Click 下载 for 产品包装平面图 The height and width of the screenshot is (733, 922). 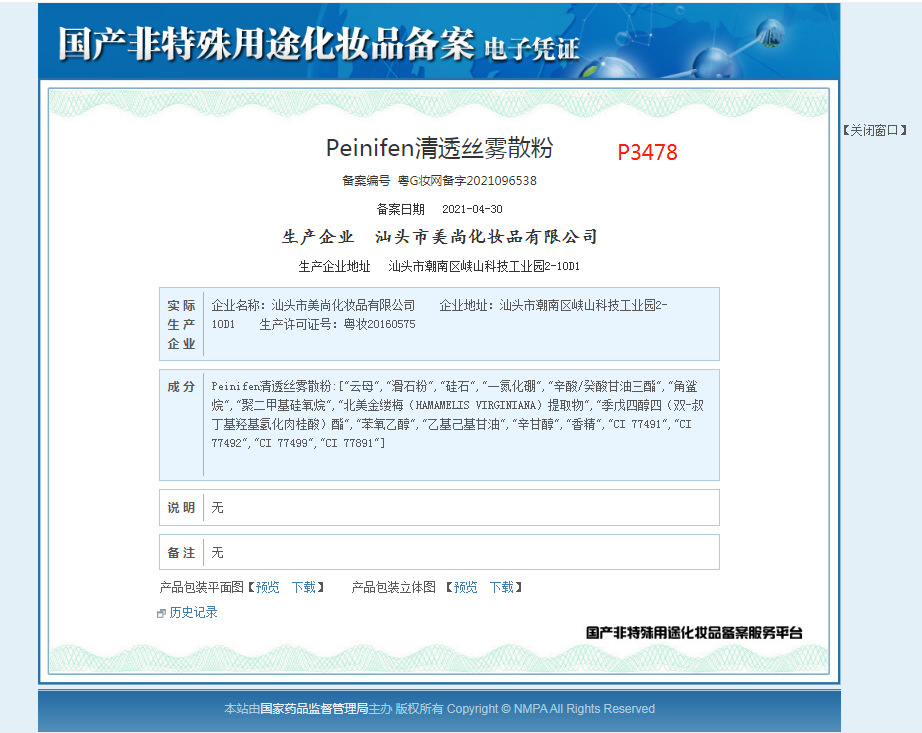pos(304,587)
